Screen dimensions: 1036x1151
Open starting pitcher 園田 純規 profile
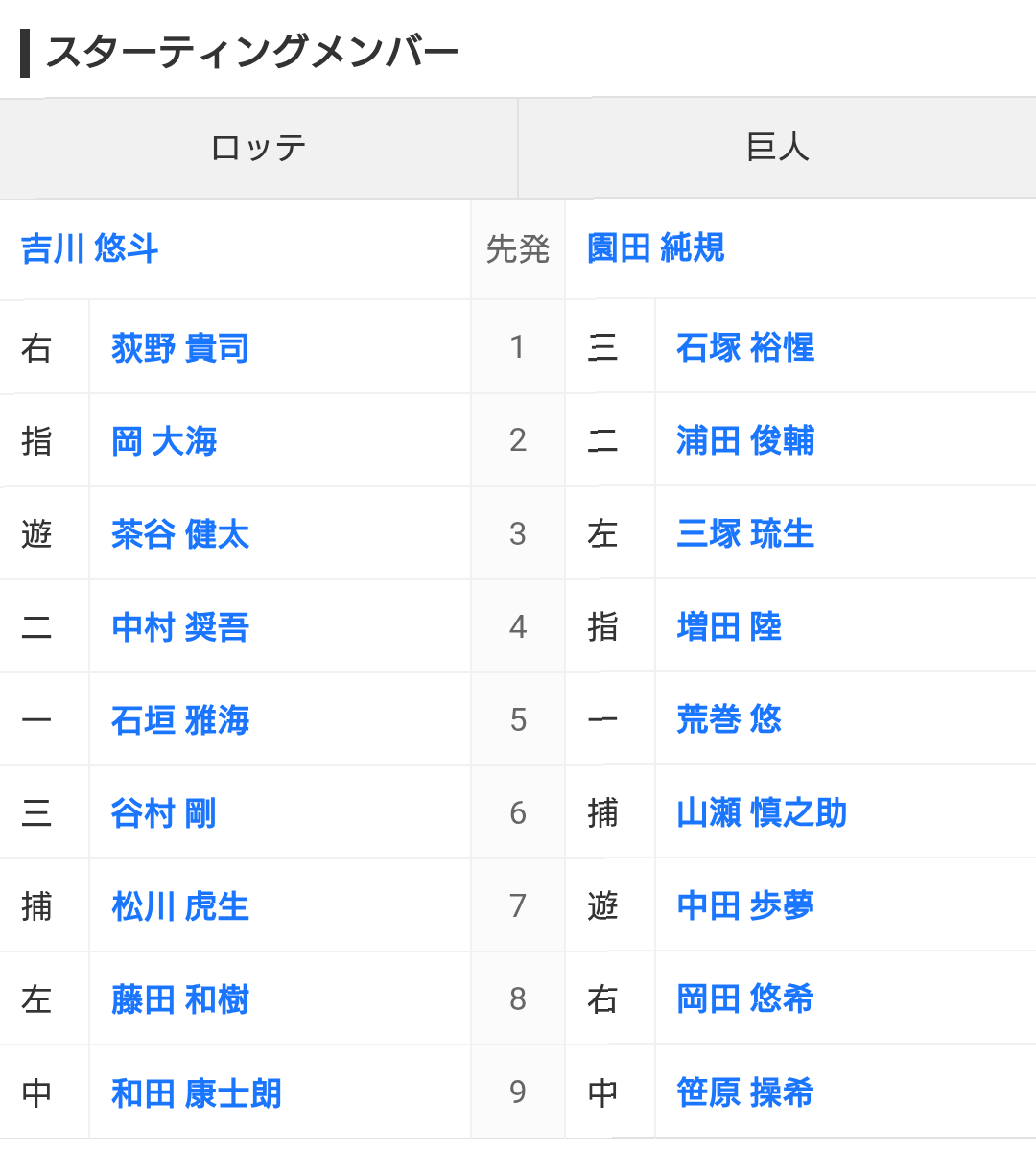click(x=656, y=248)
